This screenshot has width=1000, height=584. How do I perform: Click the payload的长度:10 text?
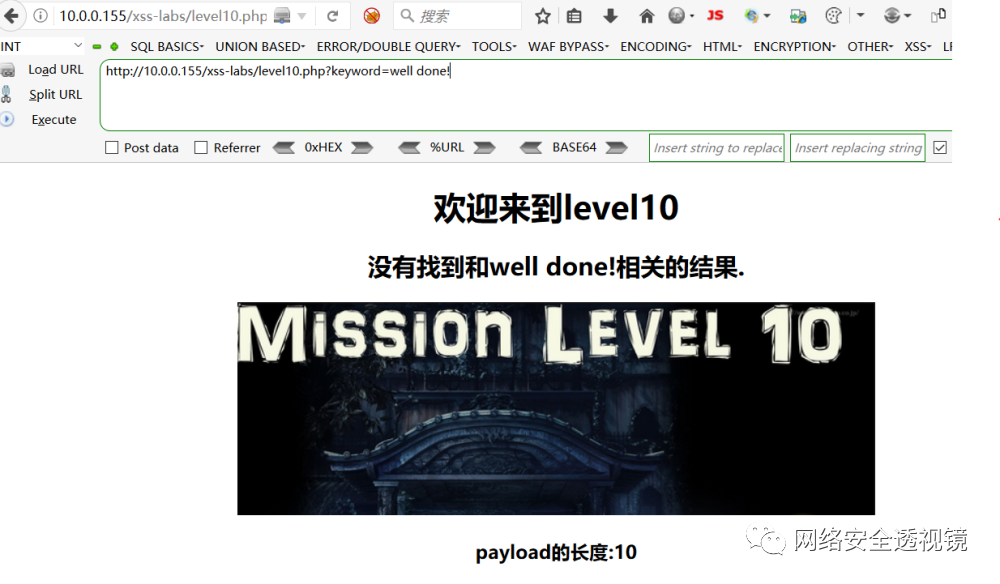[556, 552]
